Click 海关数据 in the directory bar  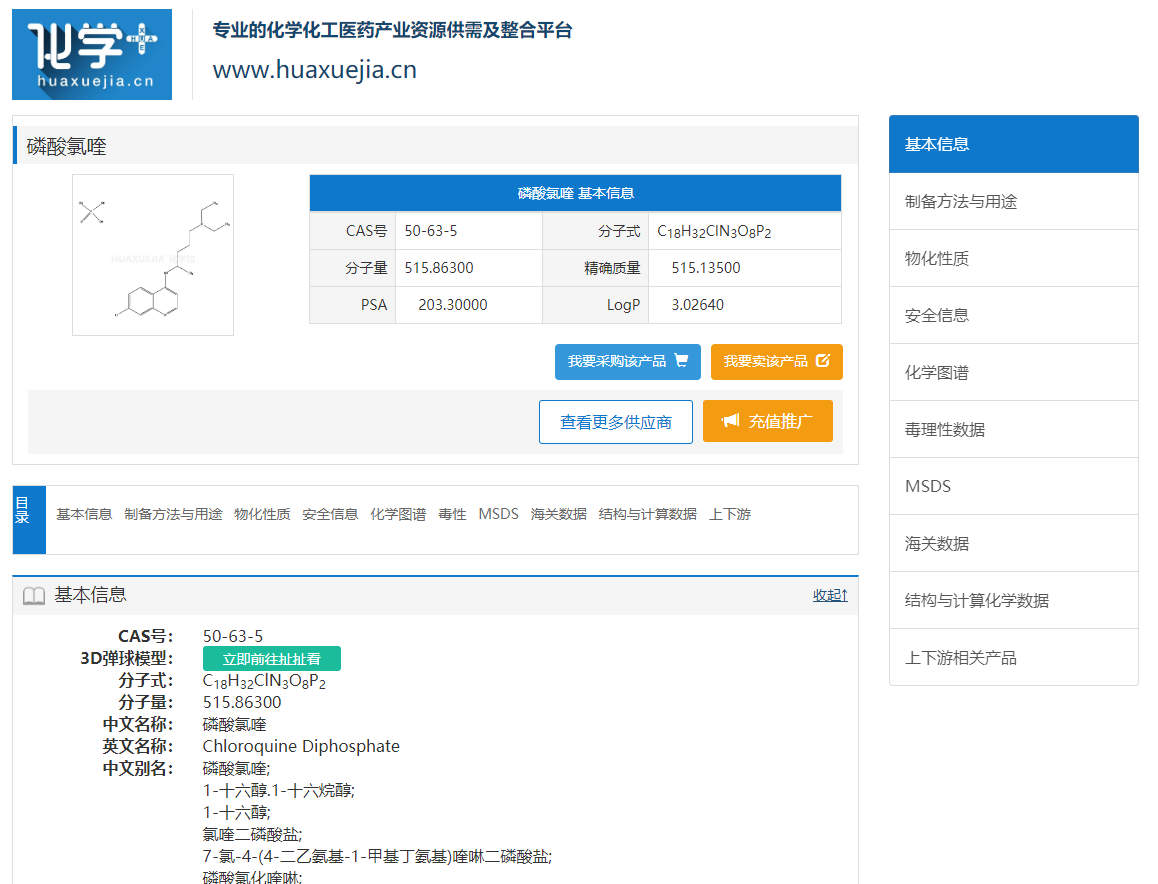point(558,514)
